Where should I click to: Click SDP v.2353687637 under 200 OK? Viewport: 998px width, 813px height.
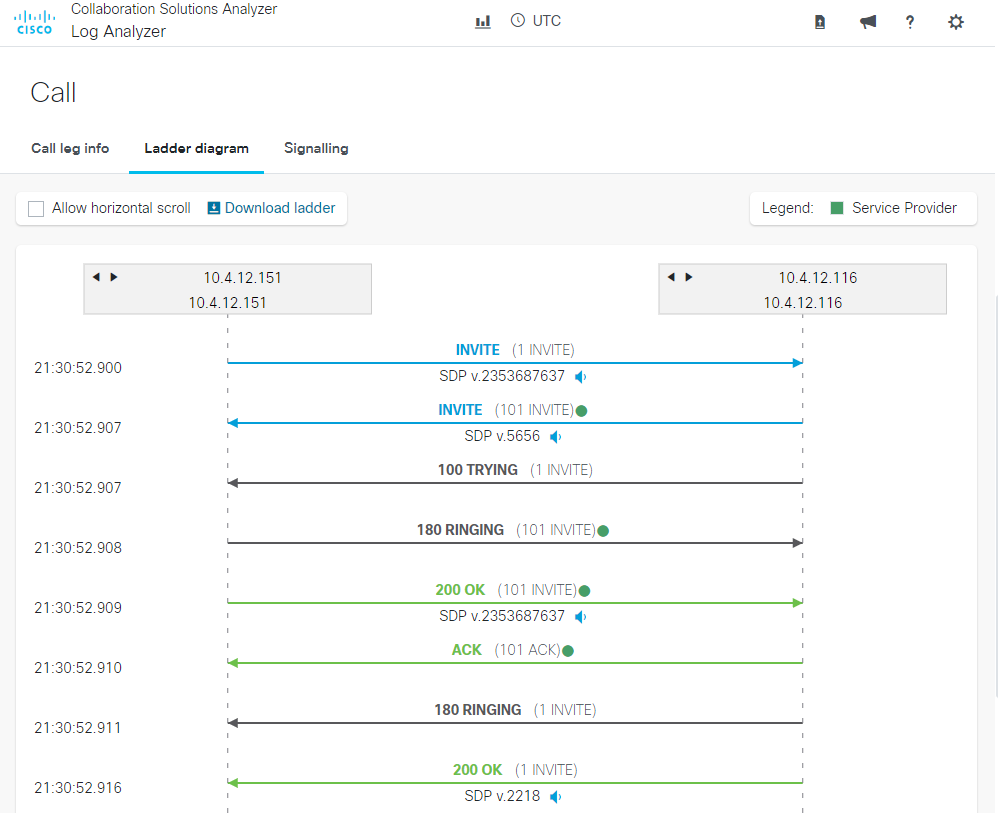502,616
